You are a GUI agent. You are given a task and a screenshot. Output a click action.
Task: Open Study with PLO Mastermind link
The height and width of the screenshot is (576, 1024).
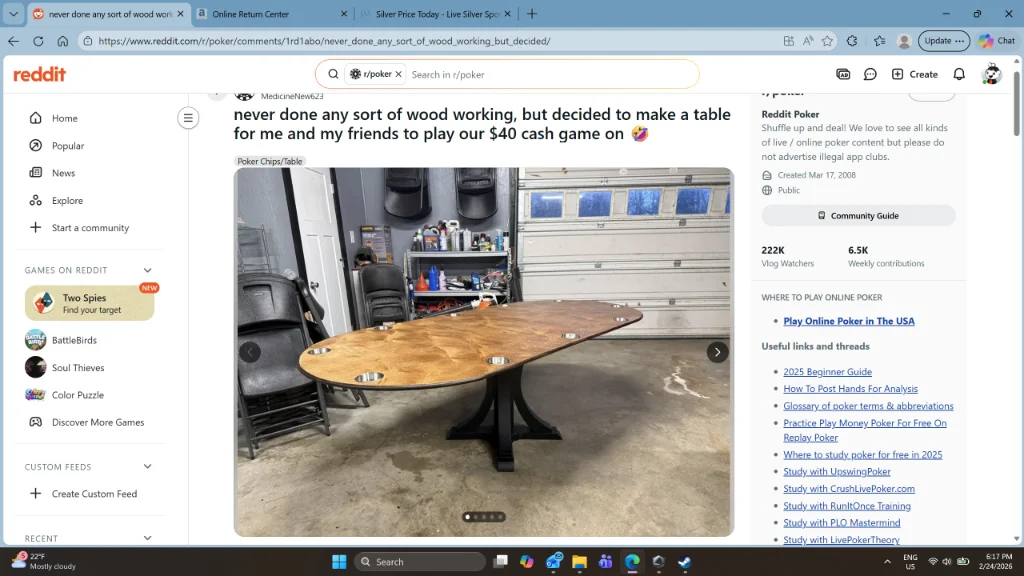tap(841, 522)
